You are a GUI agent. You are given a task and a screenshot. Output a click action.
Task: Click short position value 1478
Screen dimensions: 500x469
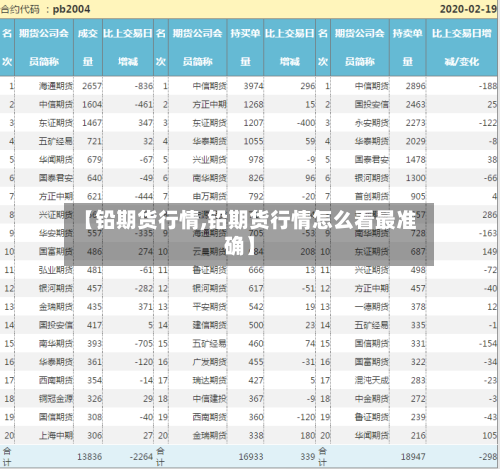click(x=416, y=160)
